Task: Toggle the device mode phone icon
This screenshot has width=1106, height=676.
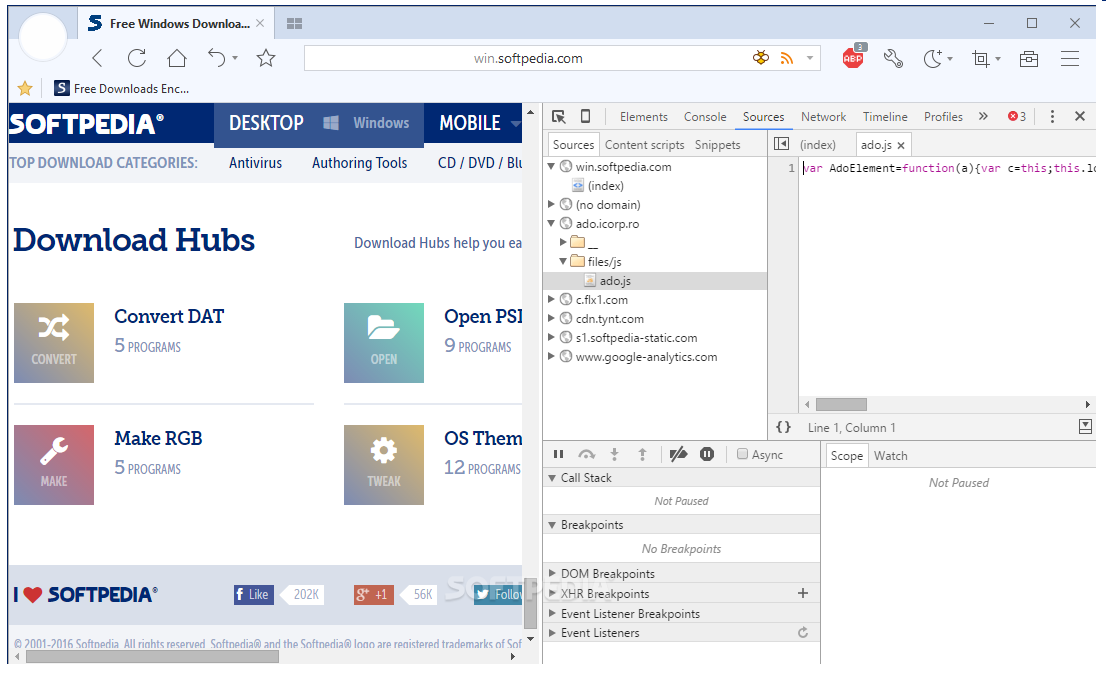Action: [x=585, y=116]
